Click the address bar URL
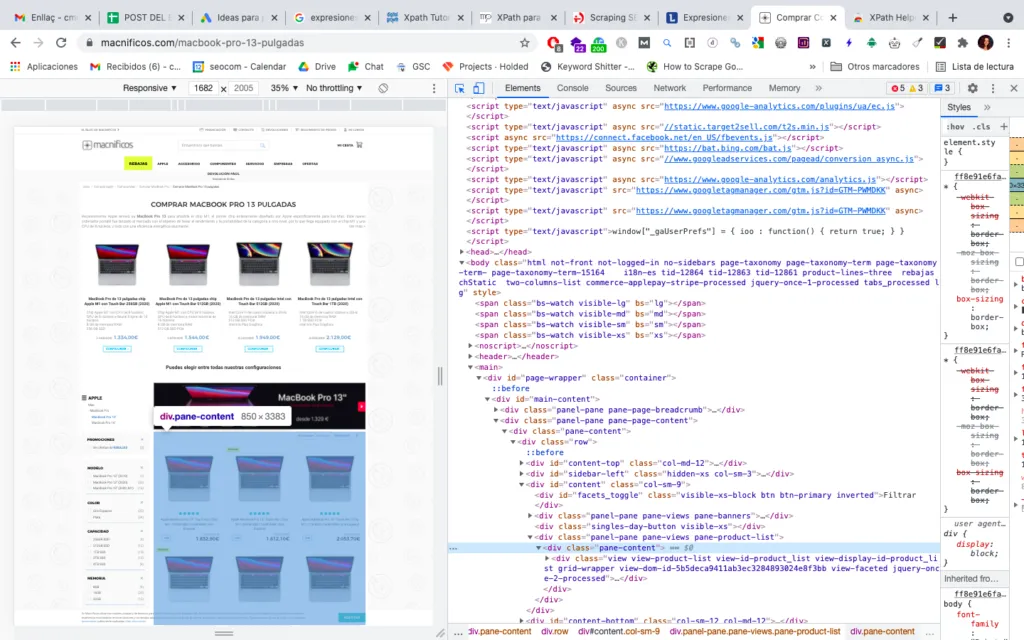The image size is (1024, 640). click(202, 42)
